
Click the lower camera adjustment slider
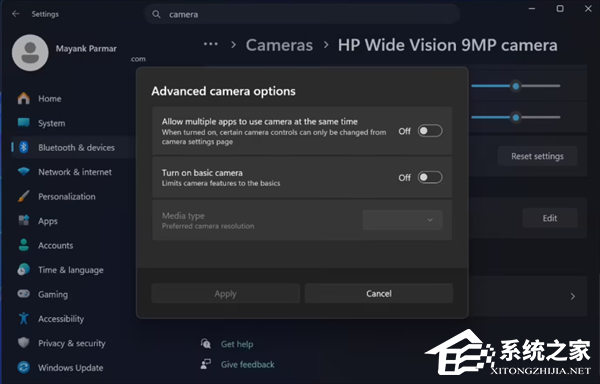[x=516, y=117]
